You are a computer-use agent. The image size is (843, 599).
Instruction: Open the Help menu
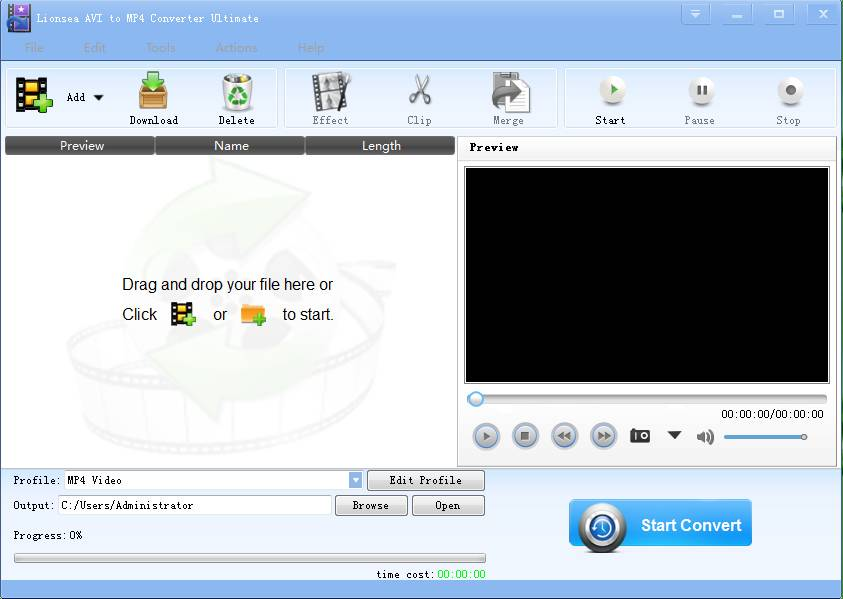311,48
